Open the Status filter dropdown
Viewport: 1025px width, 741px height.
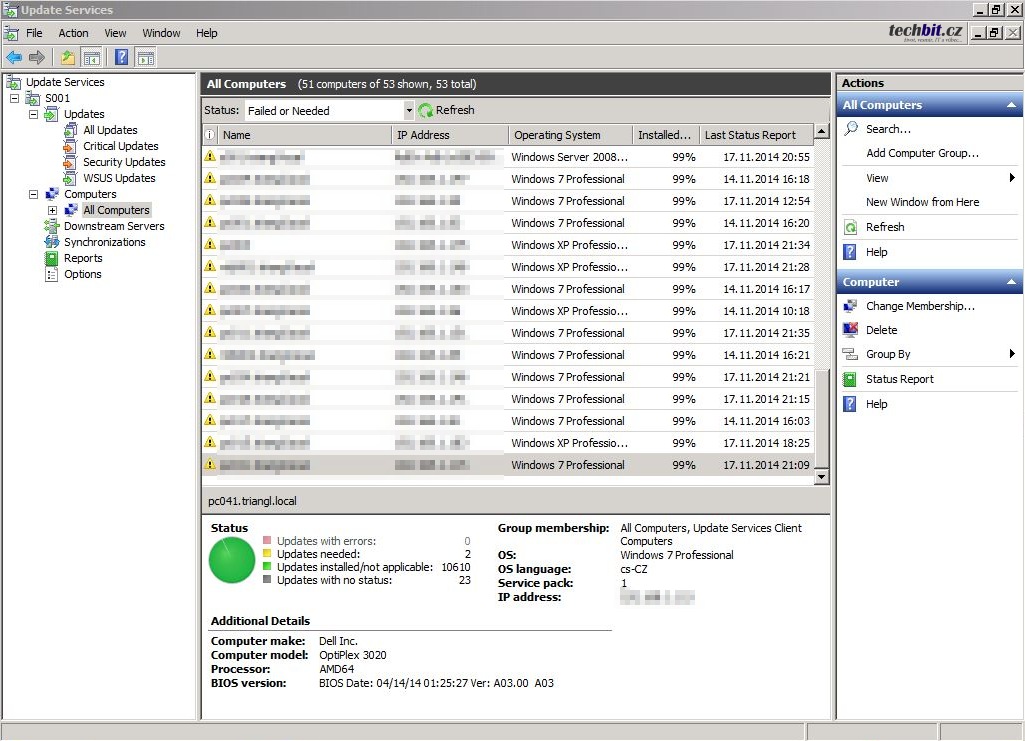click(x=408, y=111)
